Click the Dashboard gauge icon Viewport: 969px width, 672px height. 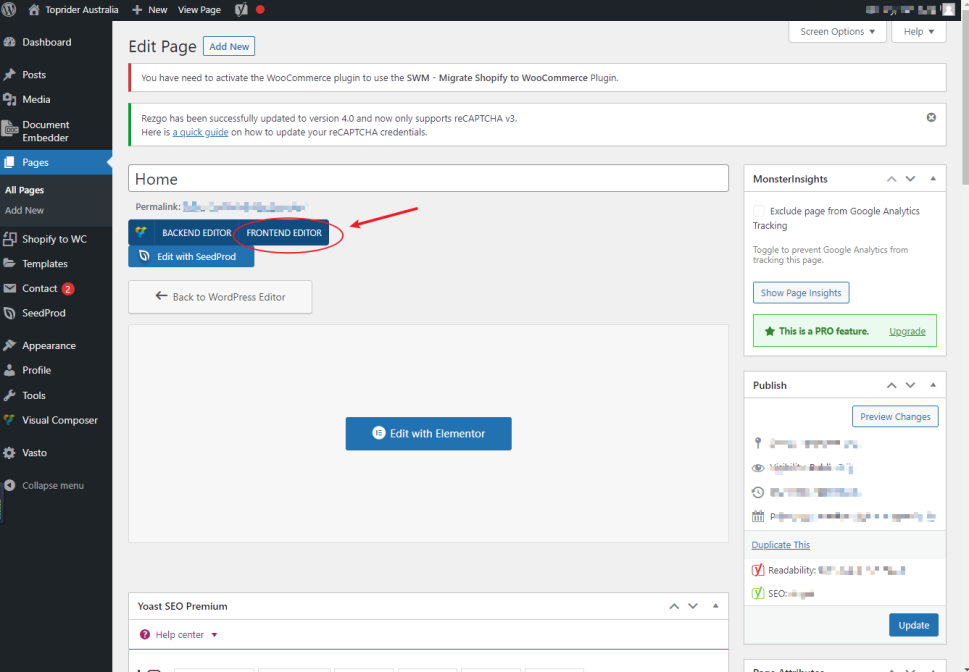[x=9, y=42]
